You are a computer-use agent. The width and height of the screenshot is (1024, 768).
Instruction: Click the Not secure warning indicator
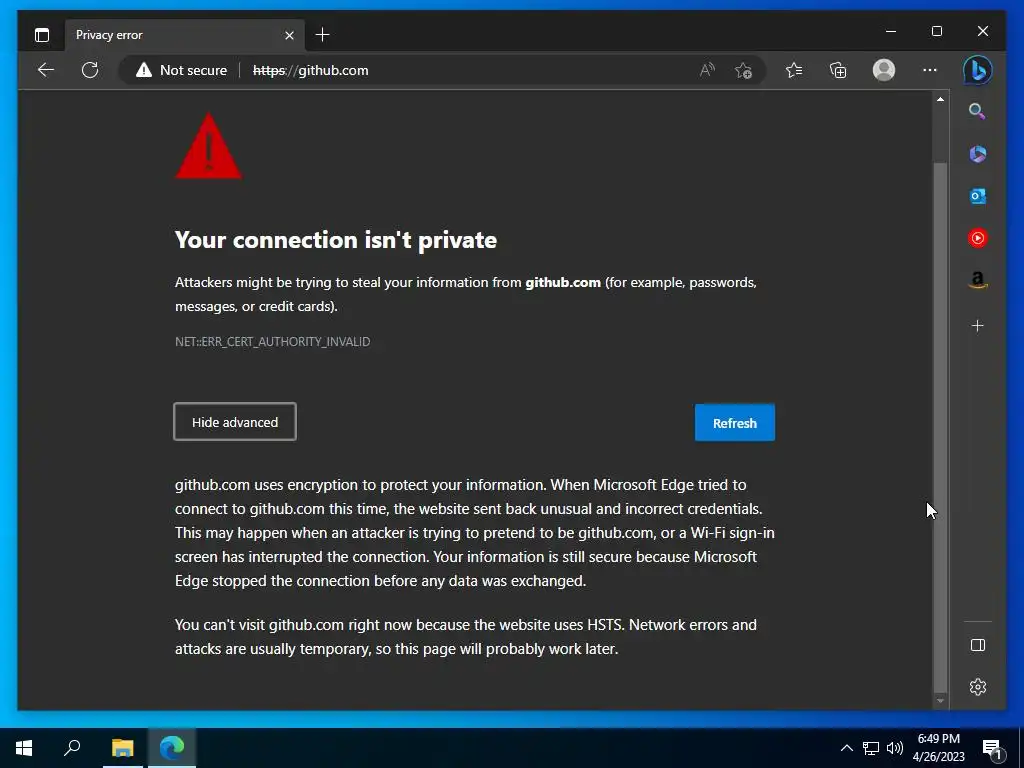pos(182,70)
